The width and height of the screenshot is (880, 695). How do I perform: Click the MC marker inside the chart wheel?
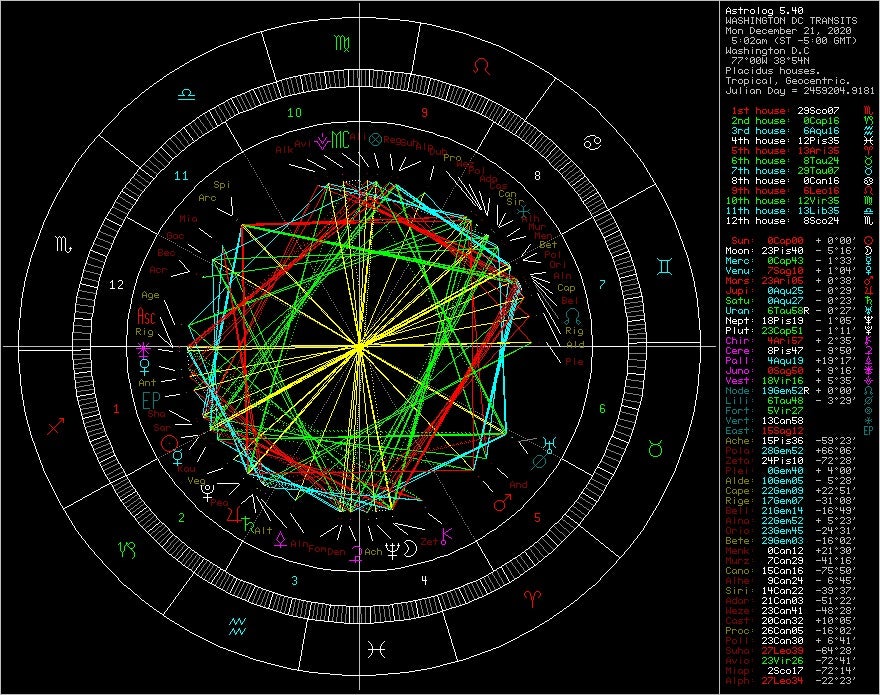tap(340, 140)
